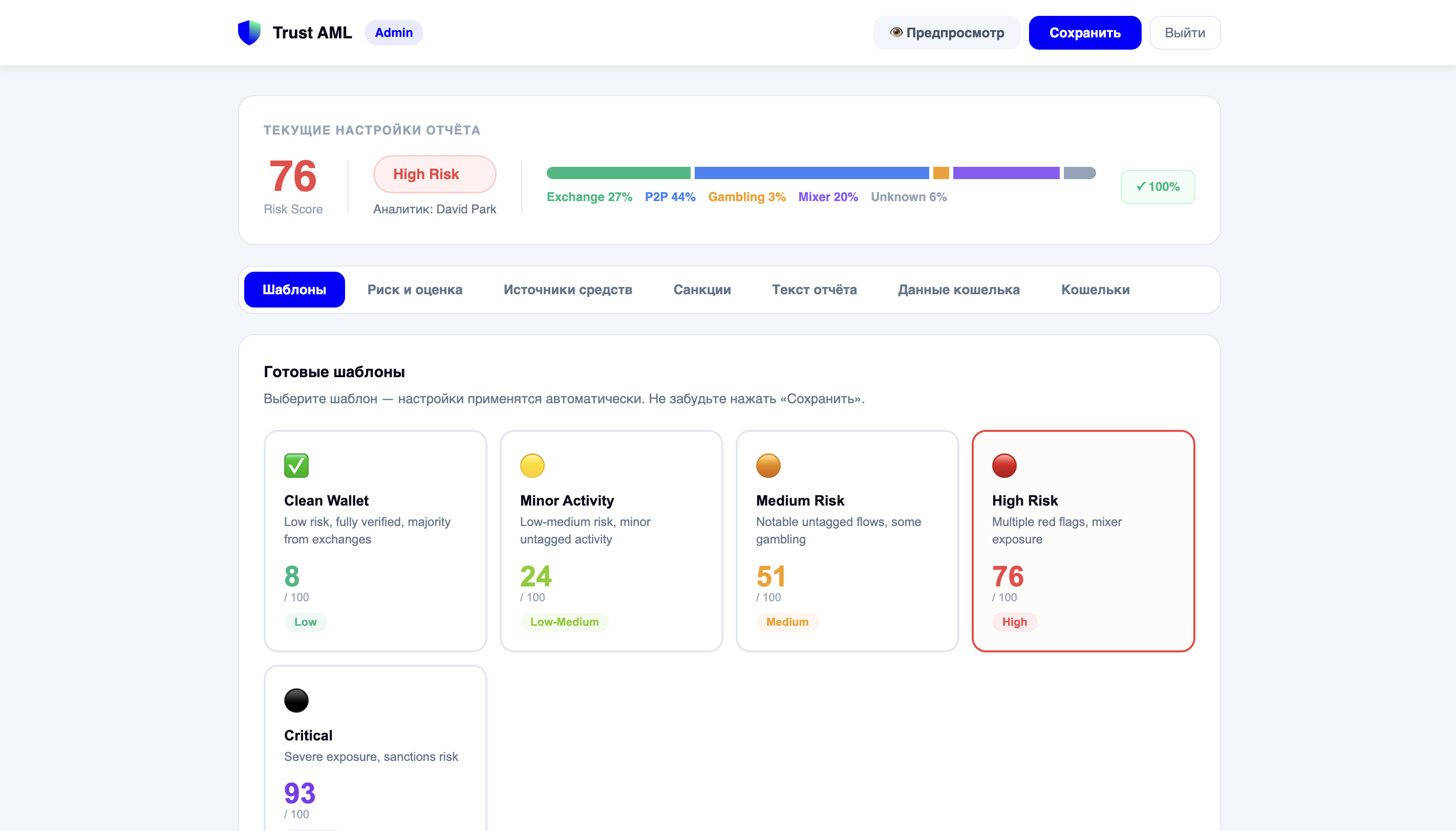
Task: Click the Severe exposure, sanctions risk description
Action: 371,756
